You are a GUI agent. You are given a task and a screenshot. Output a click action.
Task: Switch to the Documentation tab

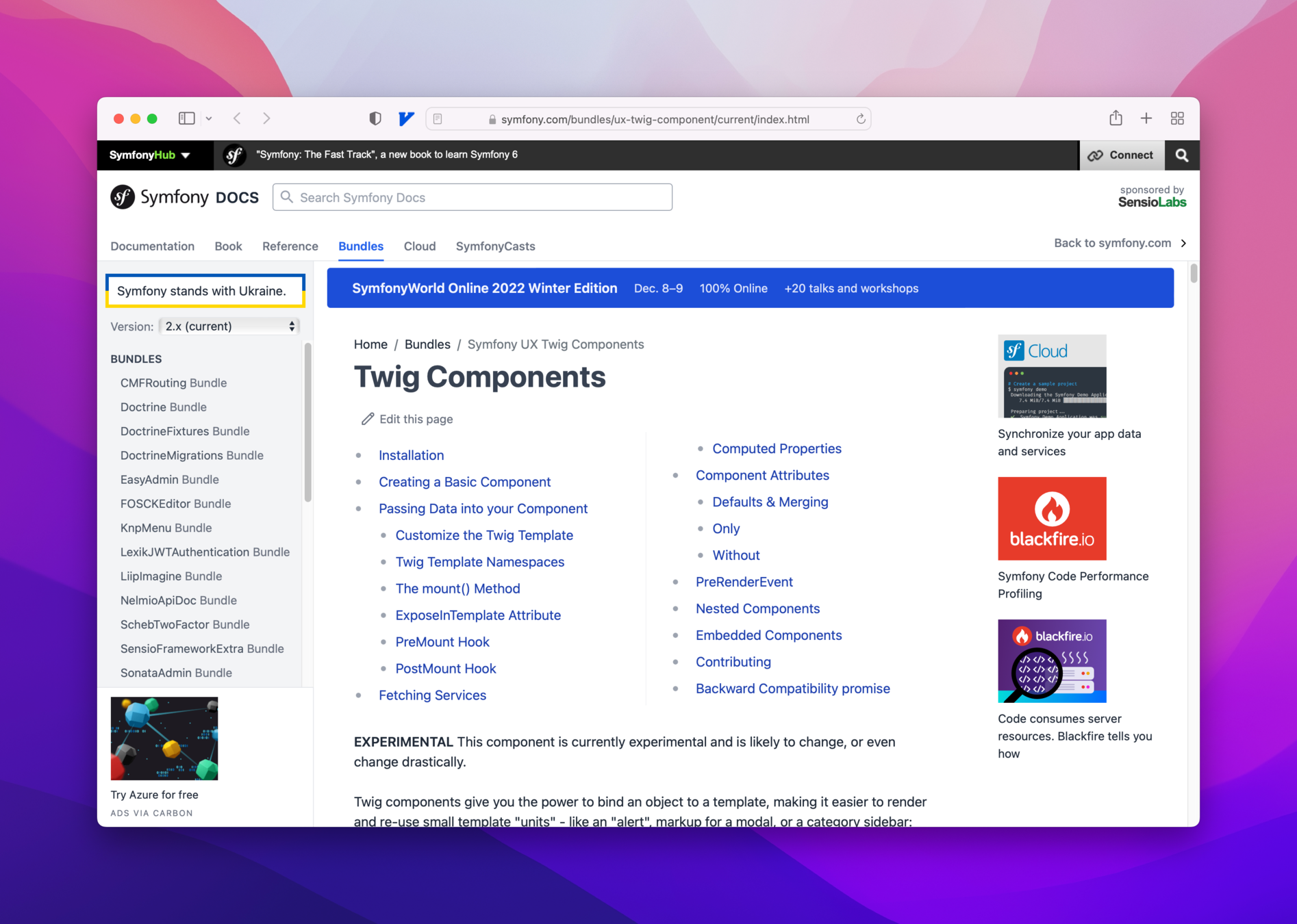[153, 246]
